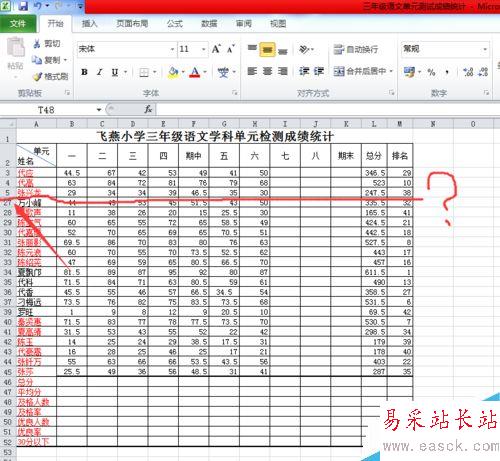Click the decrease decimal places icon
The width and height of the screenshot is (500, 461).
[x=483, y=72]
